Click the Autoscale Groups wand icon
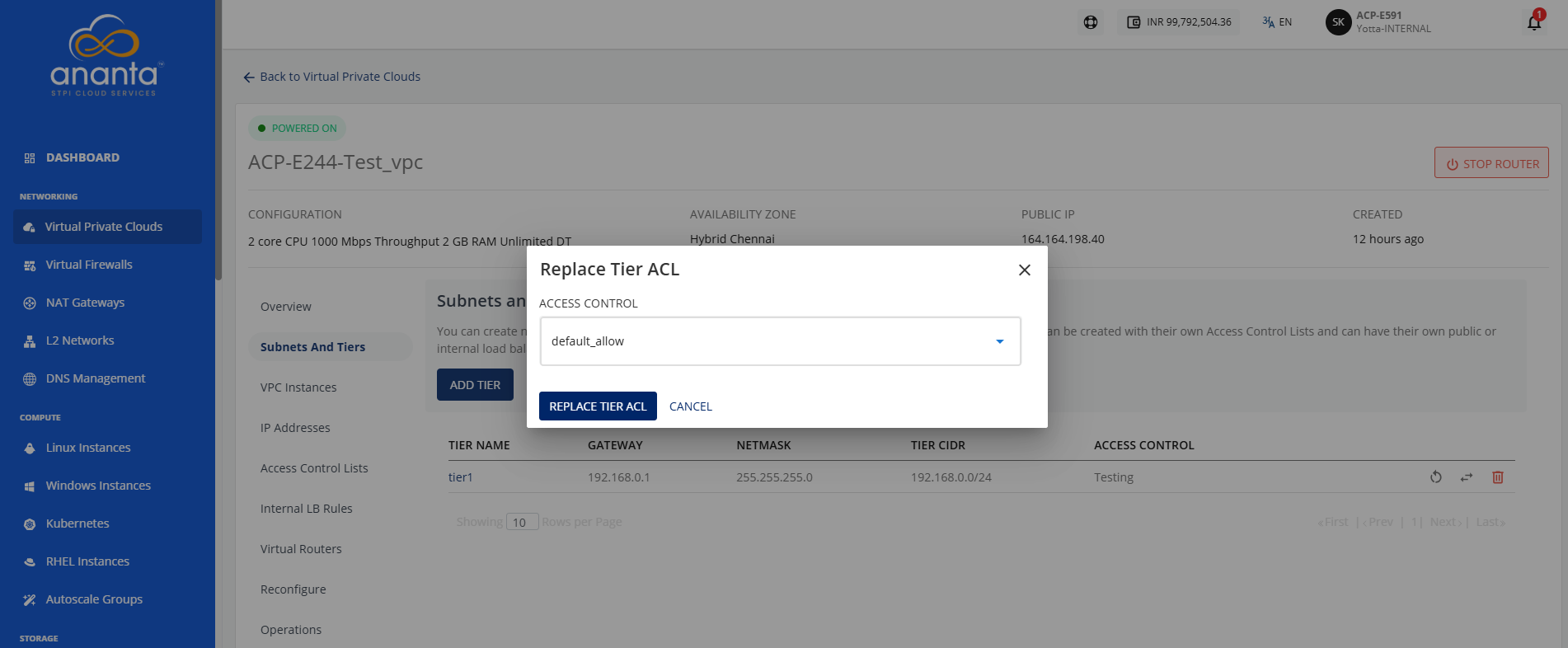 pyautogui.click(x=30, y=600)
